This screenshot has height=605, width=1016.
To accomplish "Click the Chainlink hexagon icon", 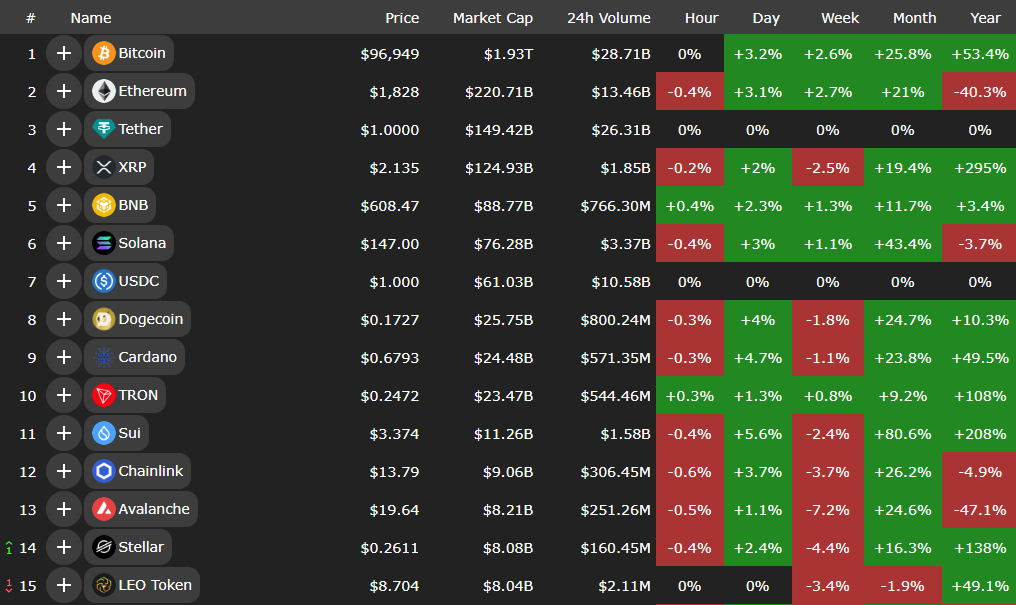I will point(103,471).
